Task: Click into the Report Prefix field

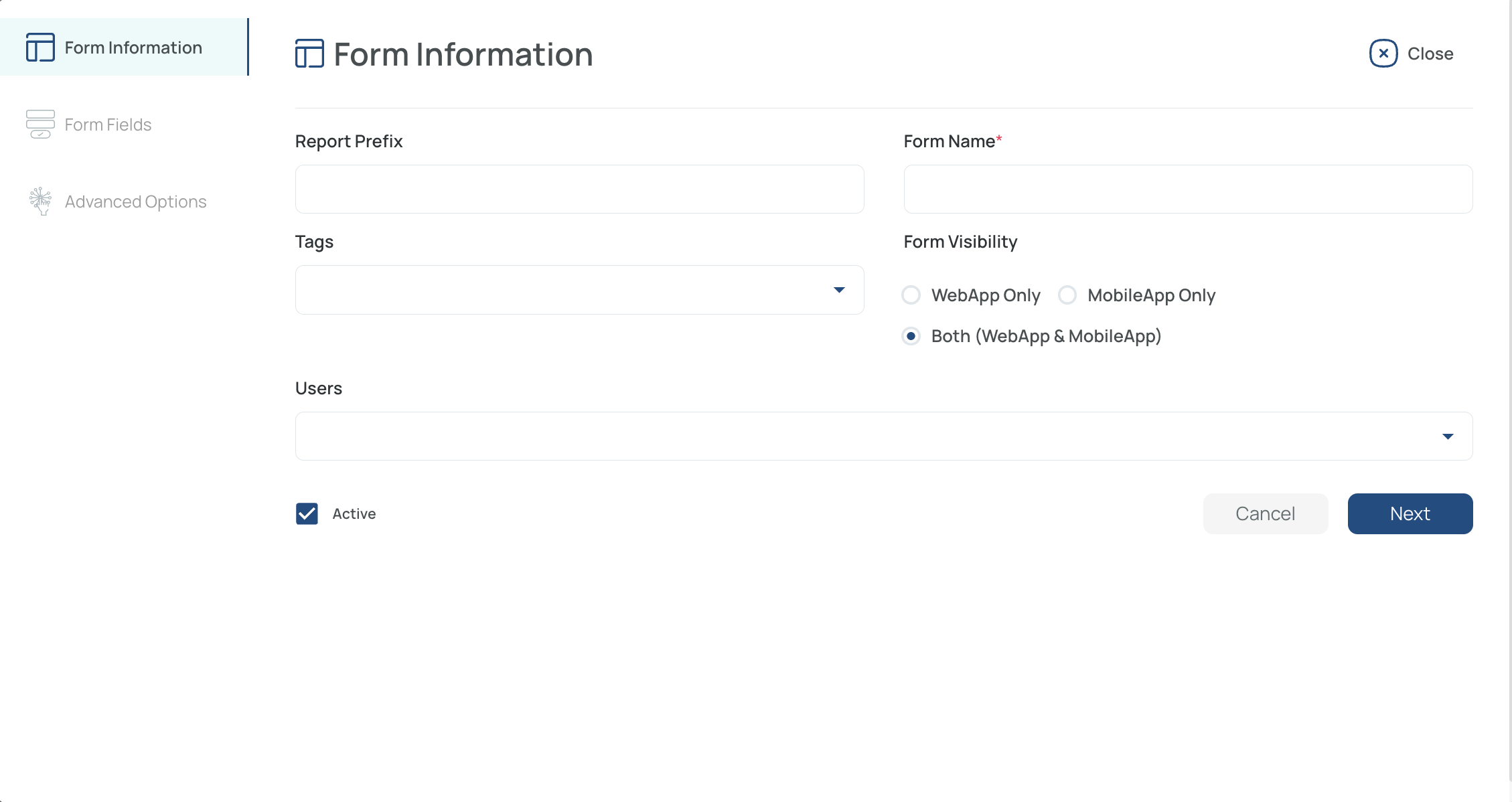Action: tap(579, 189)
